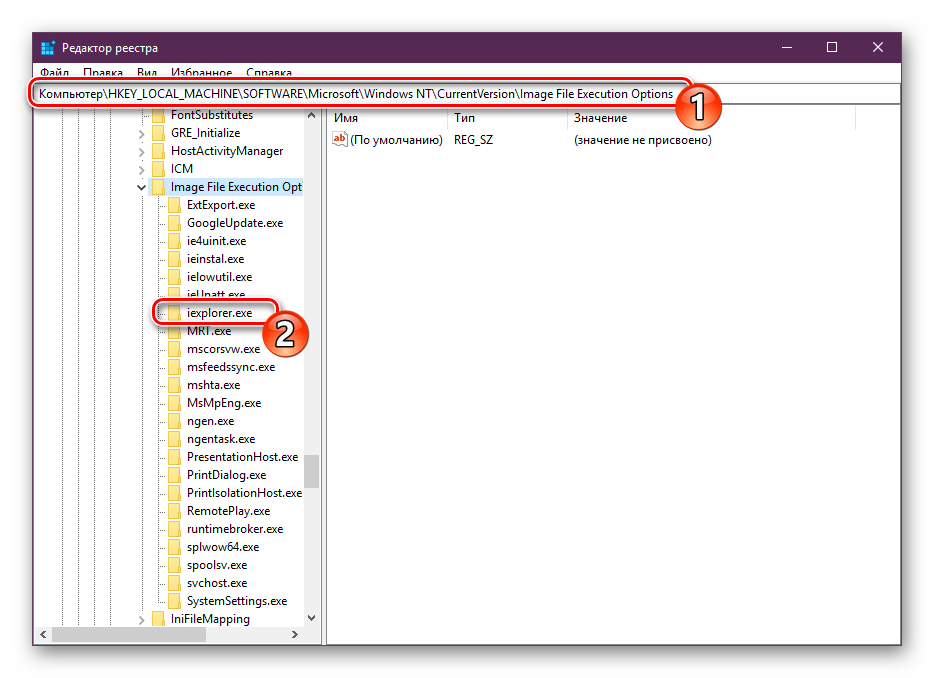Maximize the Редактор реестра window
The height and width of the screenshot is (678, 934).
coord(832,47)
